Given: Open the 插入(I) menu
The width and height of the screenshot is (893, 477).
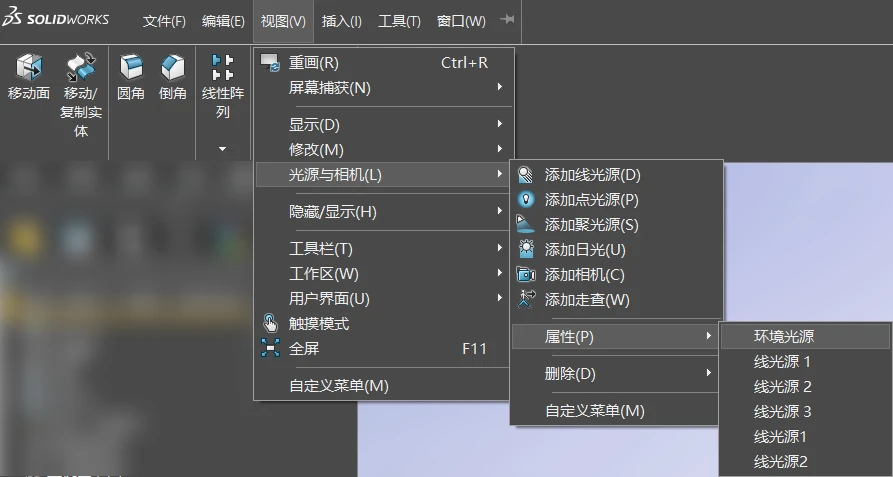Looking at the screenshot, I should point(342,21).
